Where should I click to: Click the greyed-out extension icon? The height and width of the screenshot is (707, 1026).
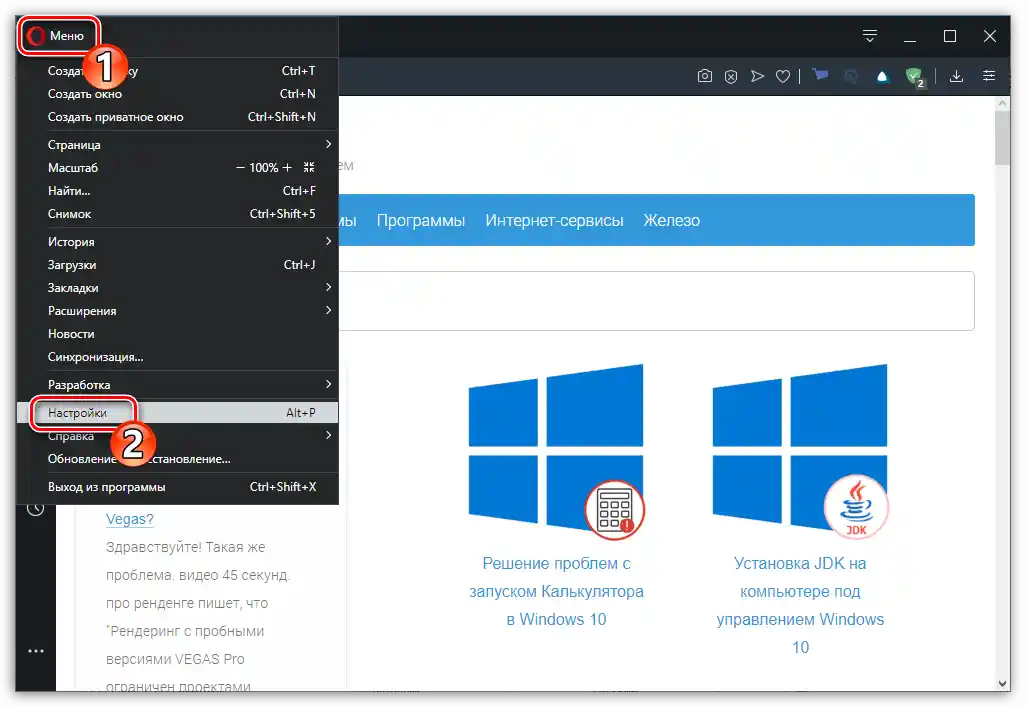pos(851,77)
